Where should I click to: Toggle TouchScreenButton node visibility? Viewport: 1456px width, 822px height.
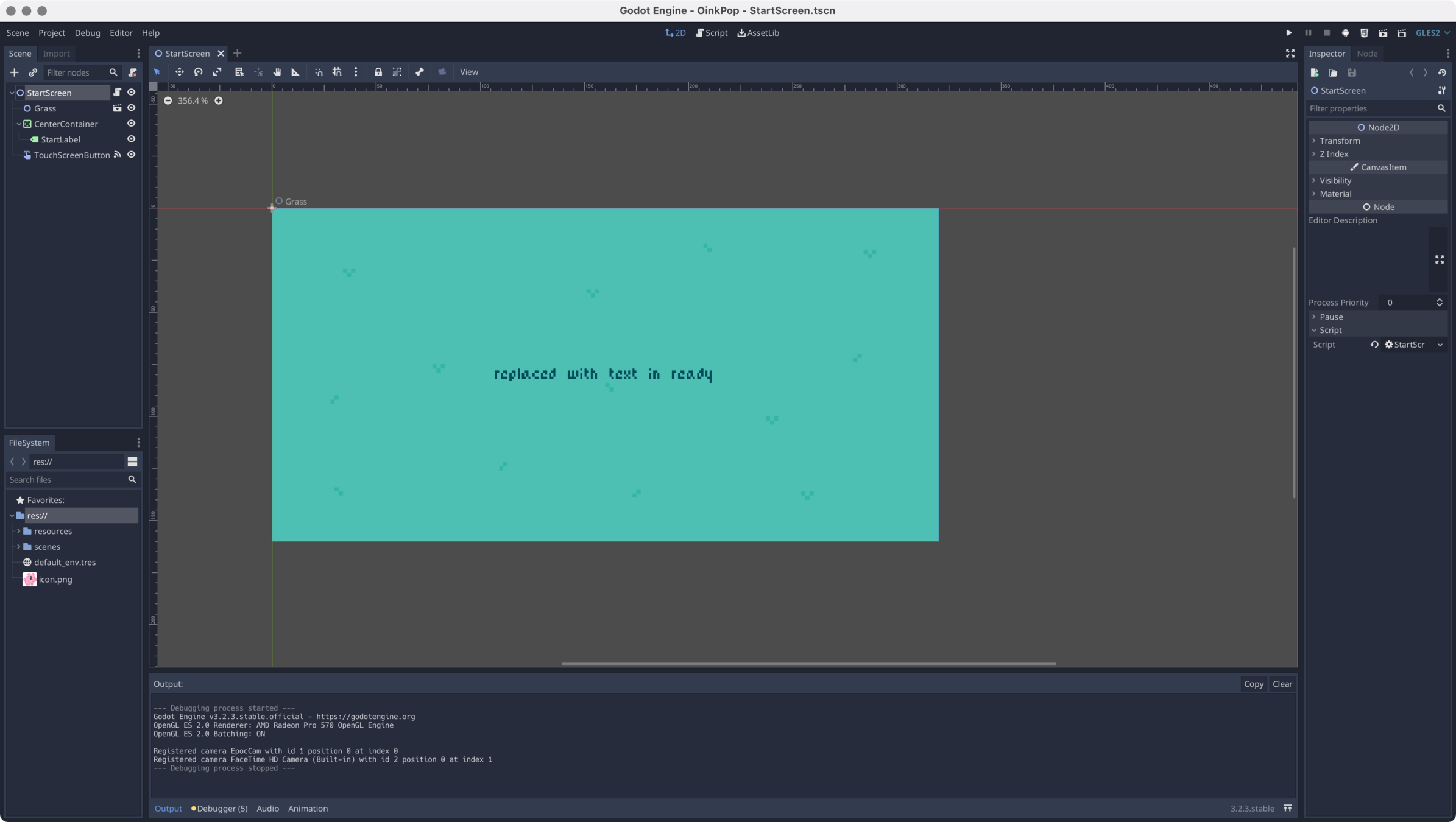(131, 155)
